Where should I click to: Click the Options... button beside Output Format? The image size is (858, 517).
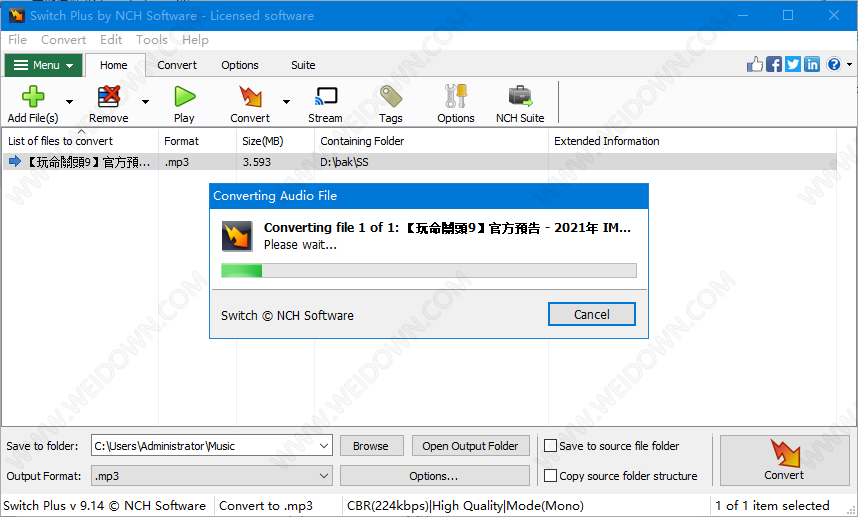tap(434, 476)
